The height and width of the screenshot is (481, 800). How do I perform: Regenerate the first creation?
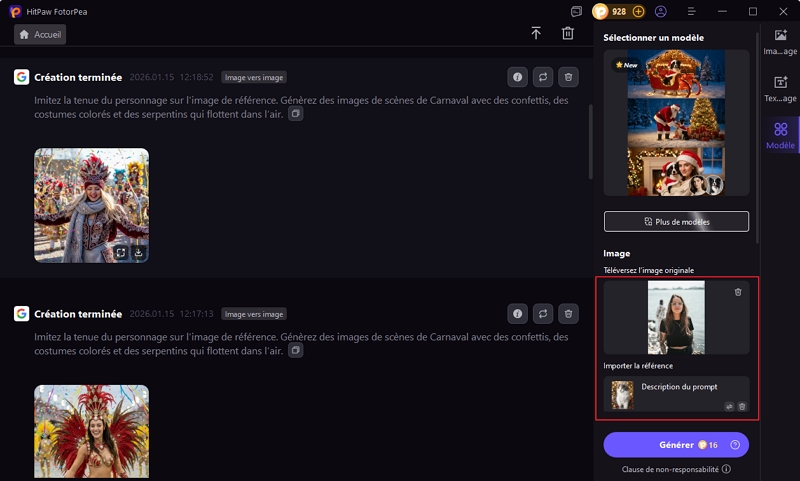543,77
